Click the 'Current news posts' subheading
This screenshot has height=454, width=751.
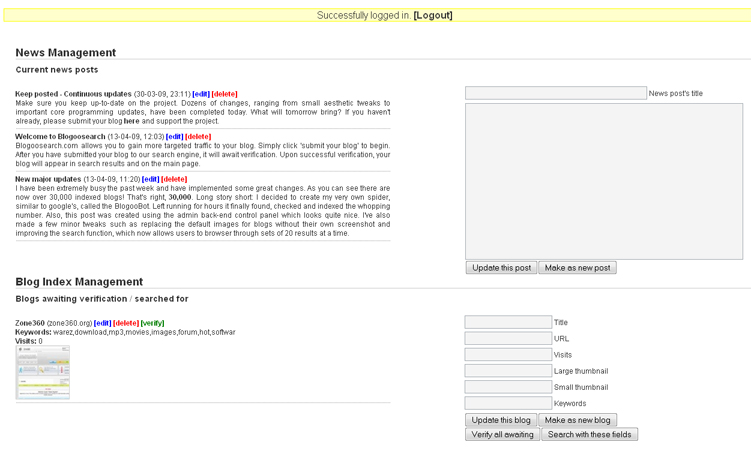click(x=57, y=70)
